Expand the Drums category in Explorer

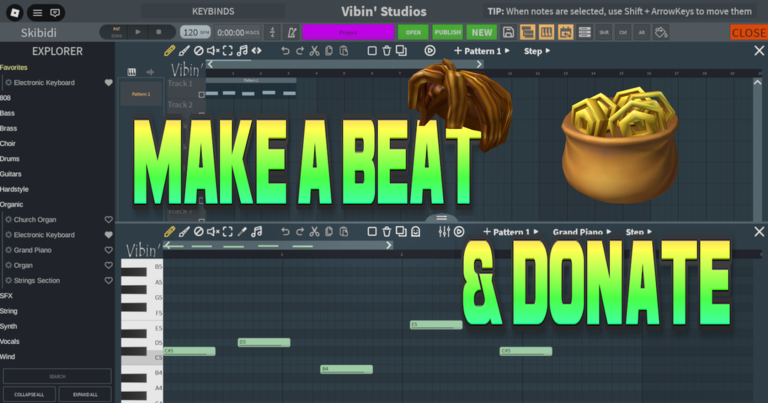10,159
